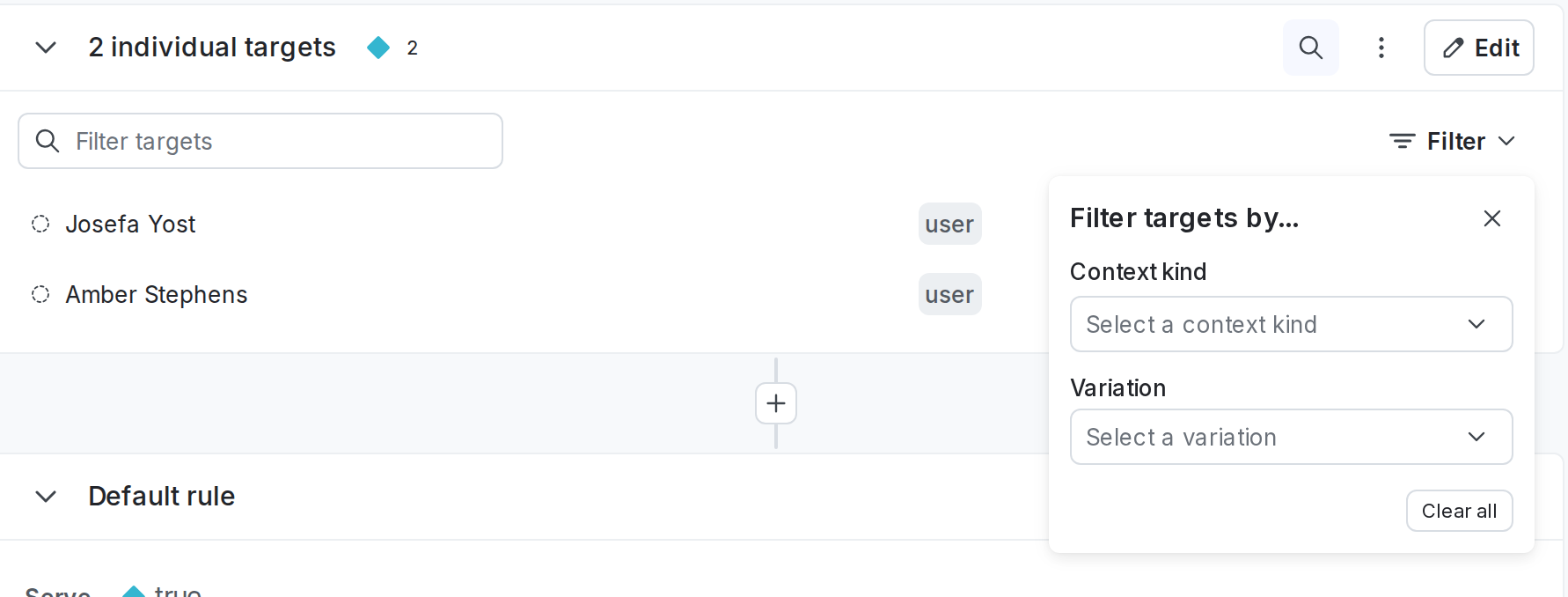Click the magnifier inside the filter targets field
Image resolution: width=1568 pixels, height=597 pixels.
pyautogui.click(x=48, y=141)
